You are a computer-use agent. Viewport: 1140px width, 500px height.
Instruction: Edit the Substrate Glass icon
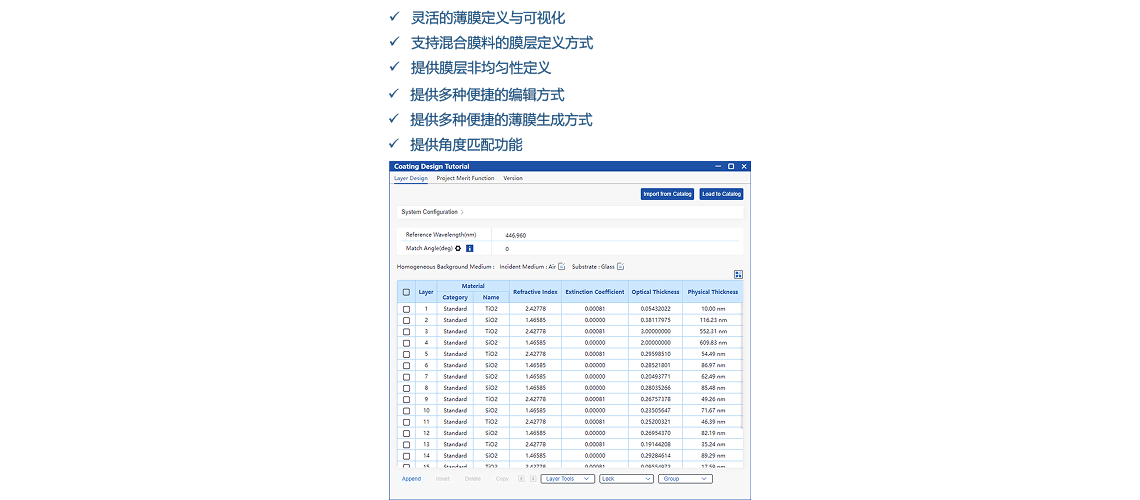621,267
